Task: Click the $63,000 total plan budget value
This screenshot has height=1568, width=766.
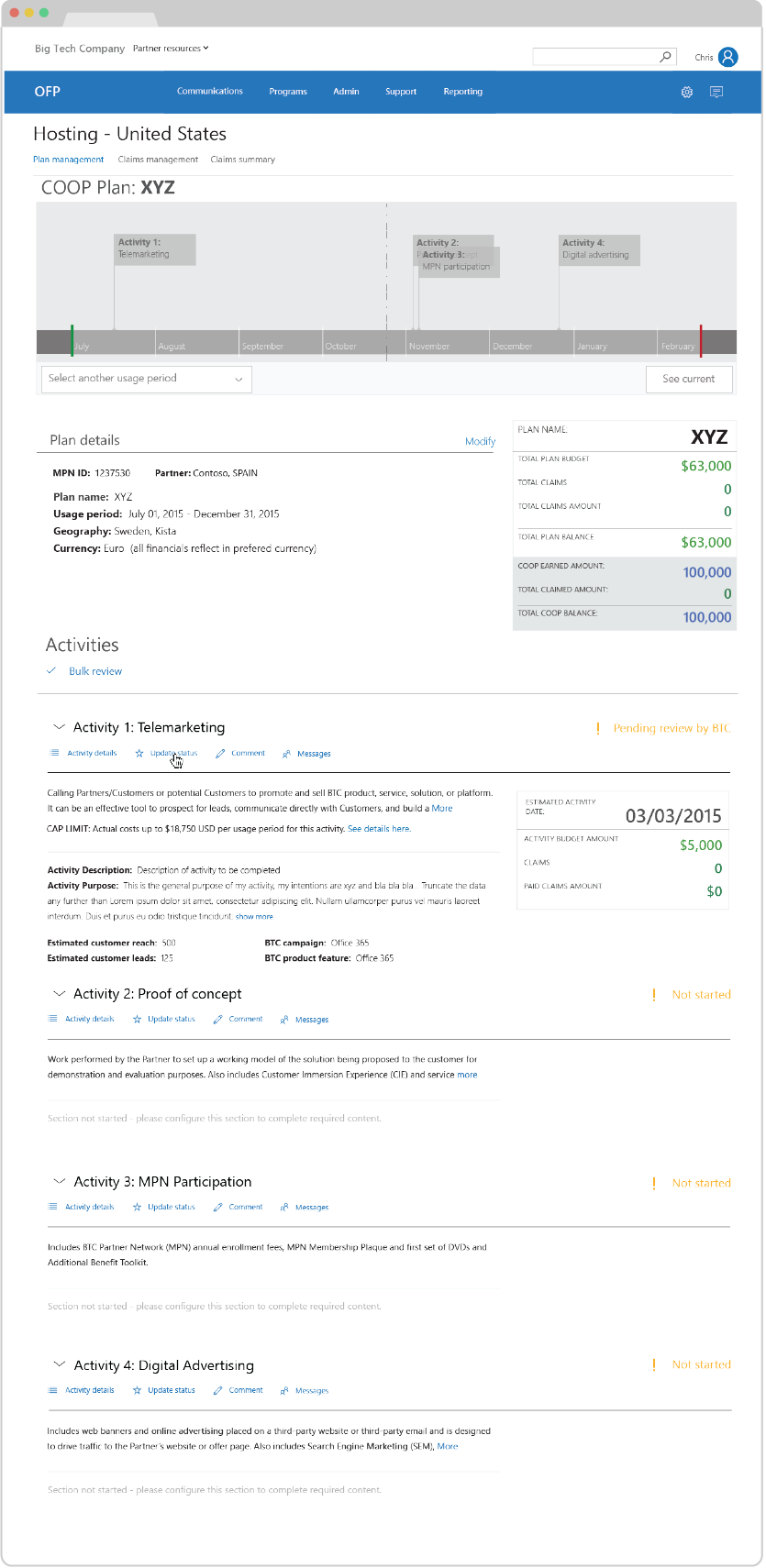Action: click(x=706, y=466)
